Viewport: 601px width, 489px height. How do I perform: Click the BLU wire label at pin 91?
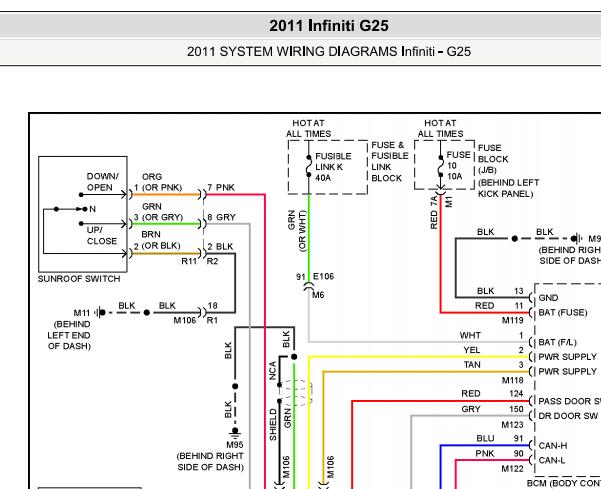click(x=485, y=438)
